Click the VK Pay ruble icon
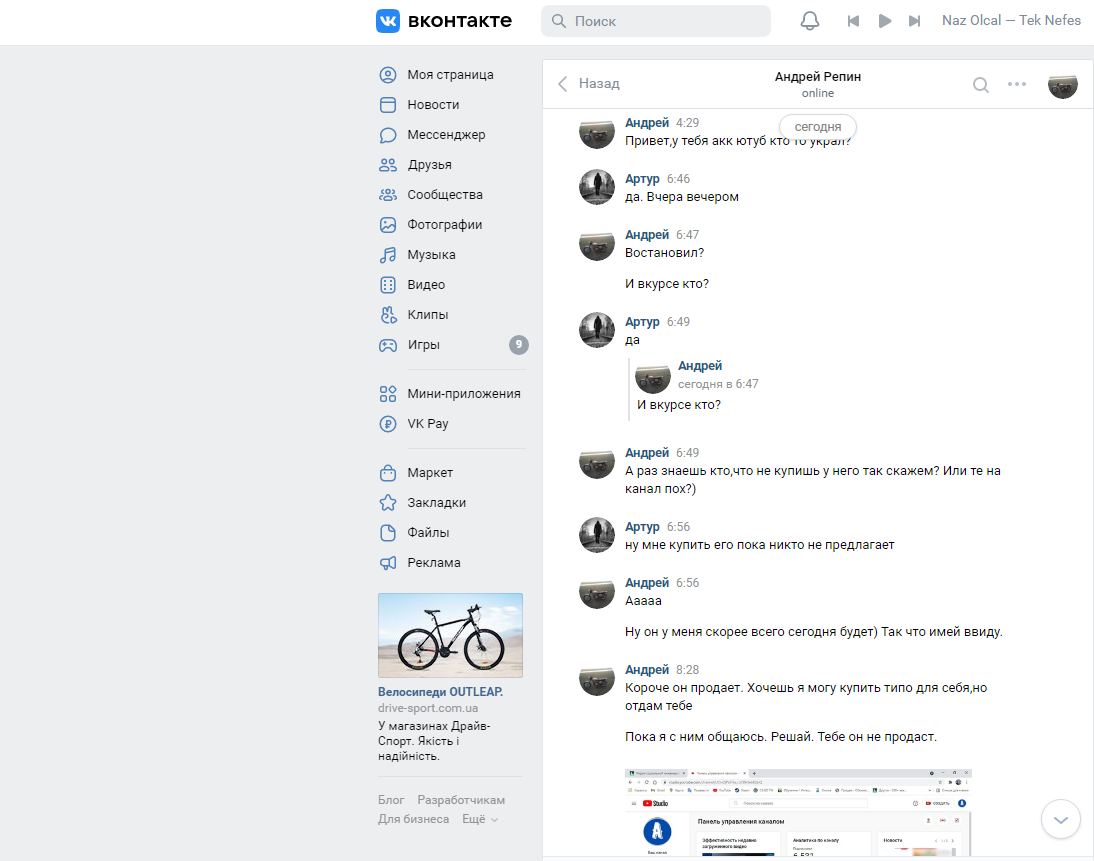 [x=388, y=424]
